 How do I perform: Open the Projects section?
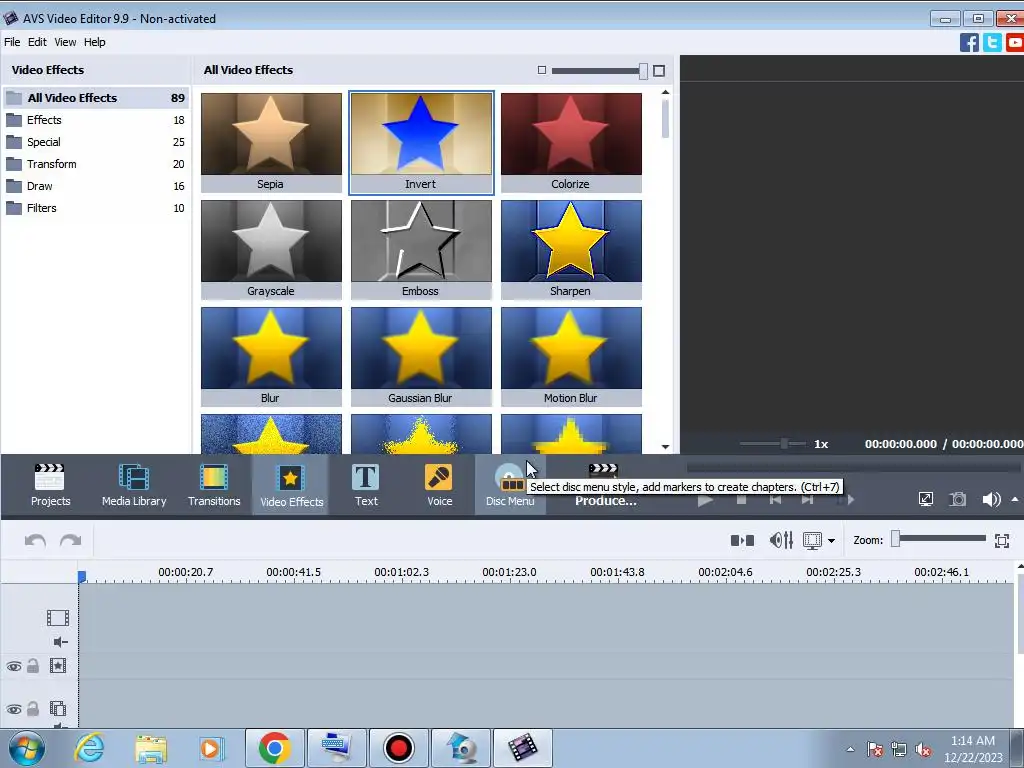[50, 485]
